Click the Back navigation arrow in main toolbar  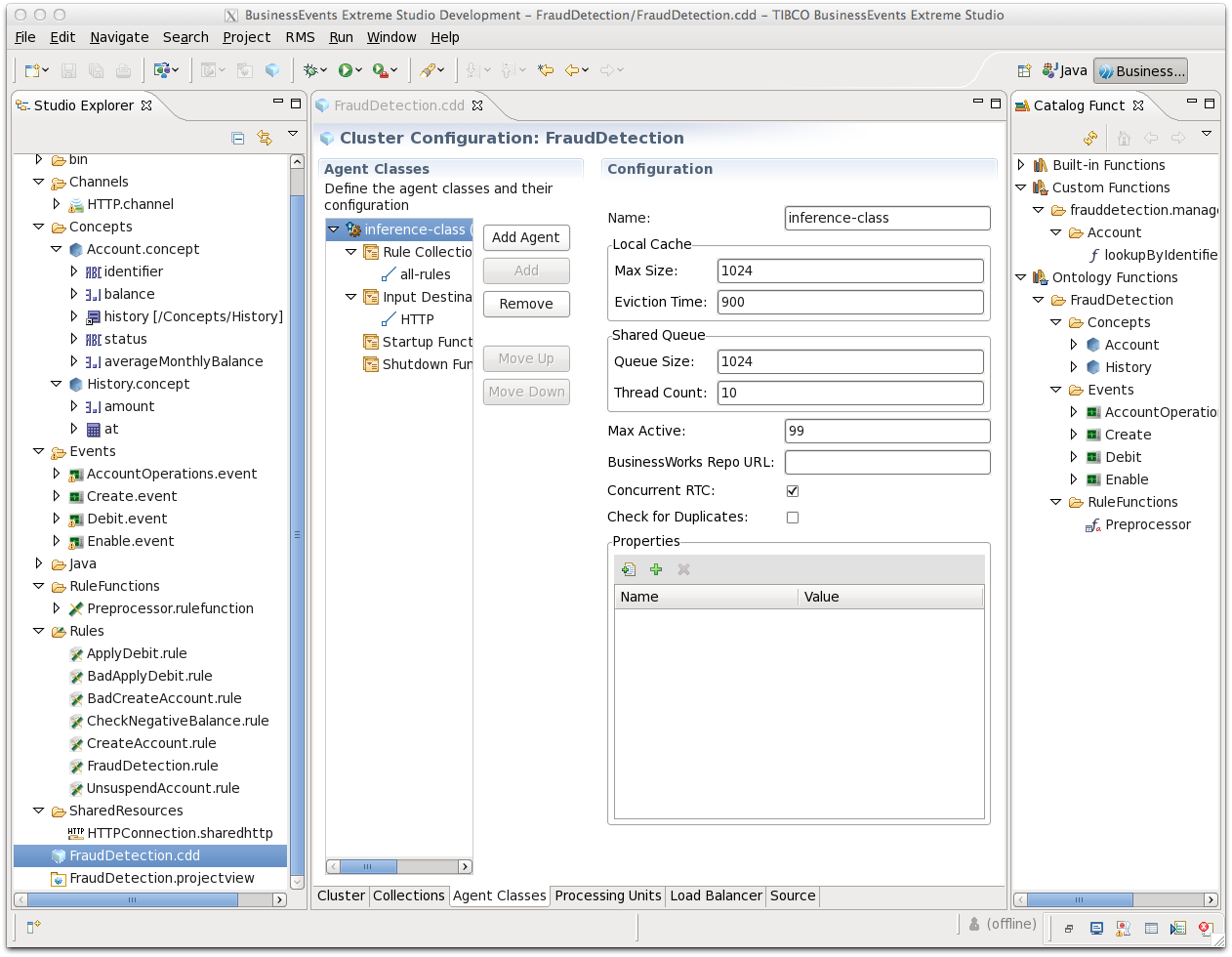(x=572, y=70)
